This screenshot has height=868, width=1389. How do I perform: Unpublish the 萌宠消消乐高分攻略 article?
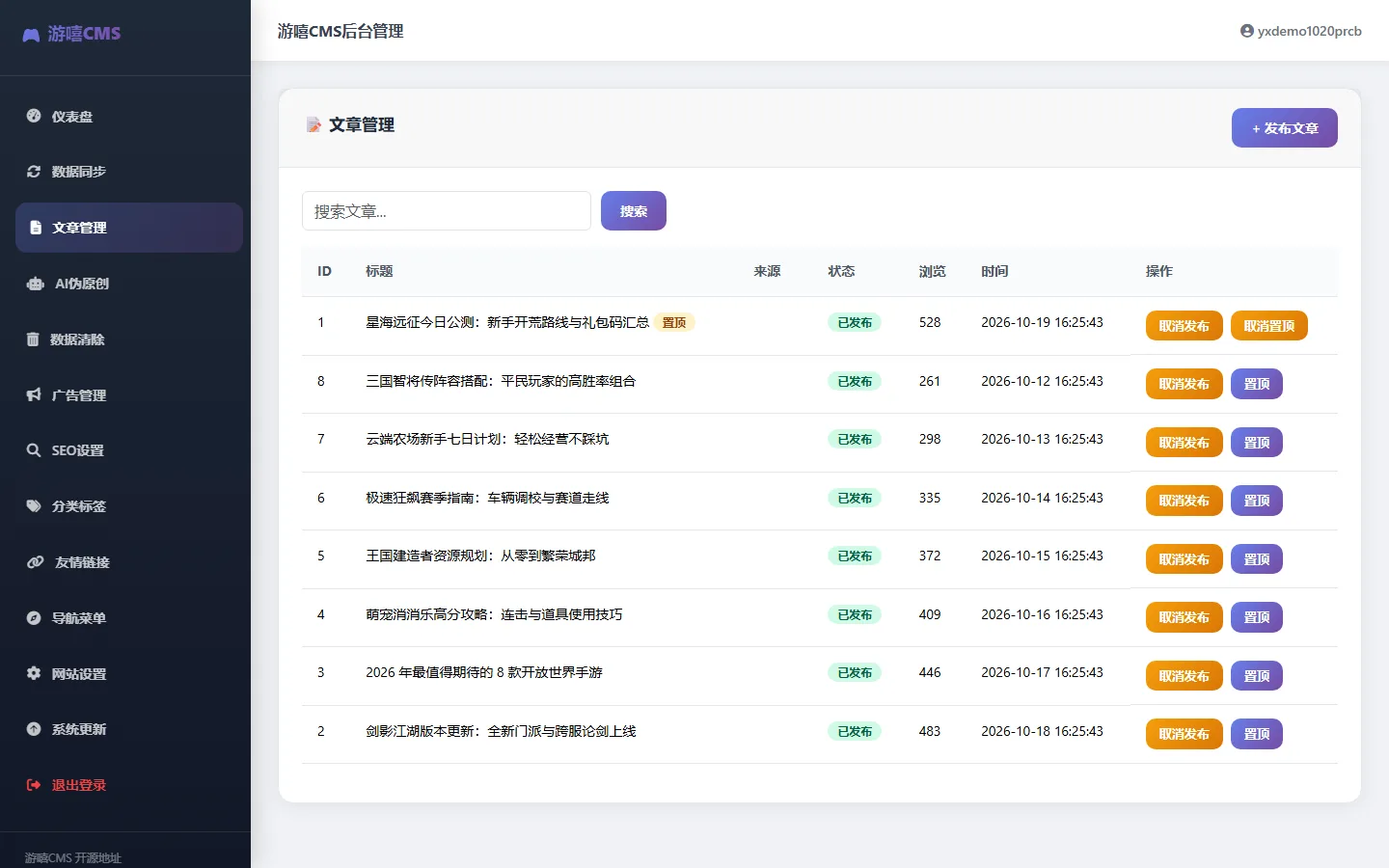point(1185,617)
